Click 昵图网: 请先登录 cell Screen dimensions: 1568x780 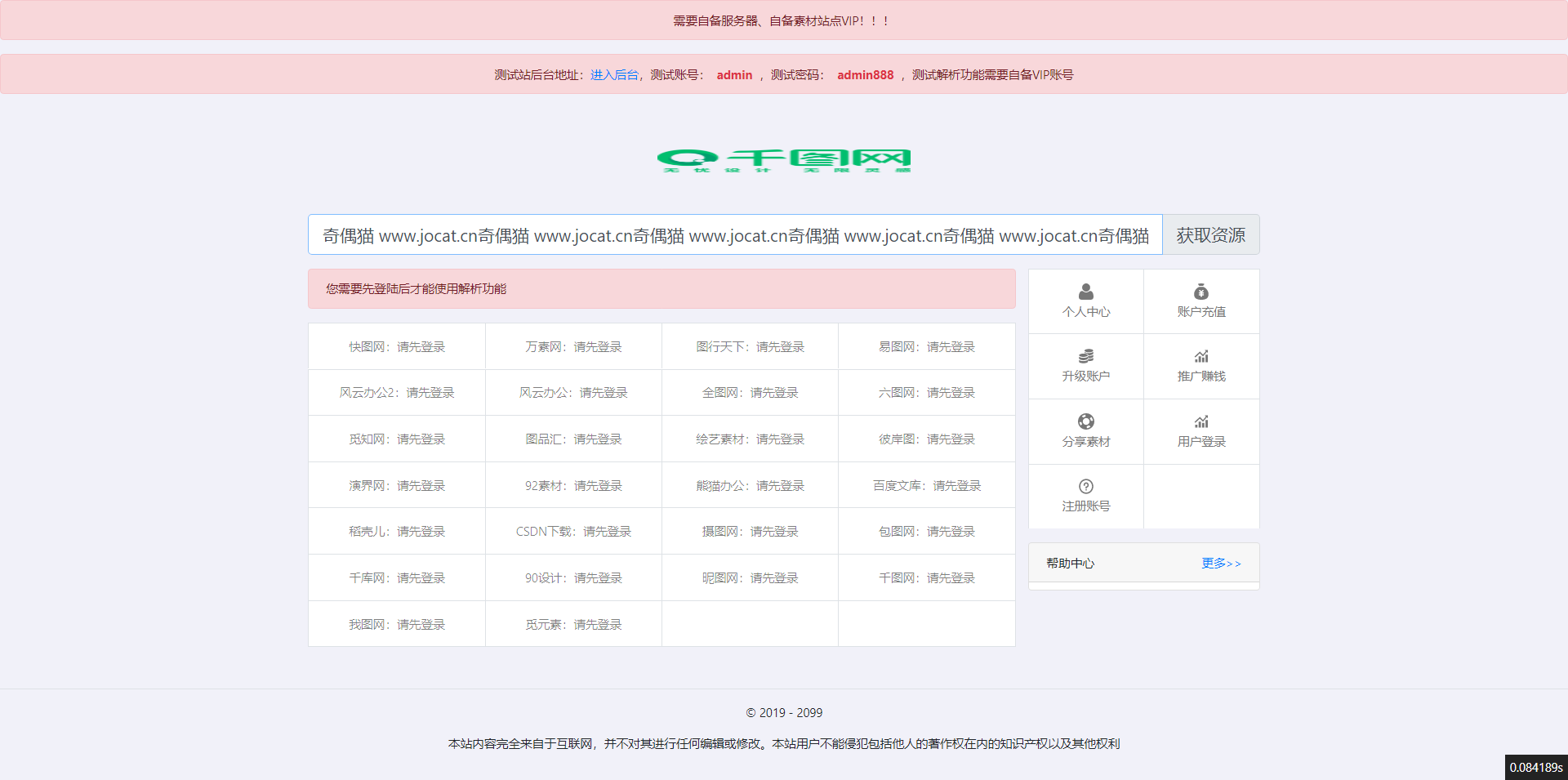coord(750,578)
